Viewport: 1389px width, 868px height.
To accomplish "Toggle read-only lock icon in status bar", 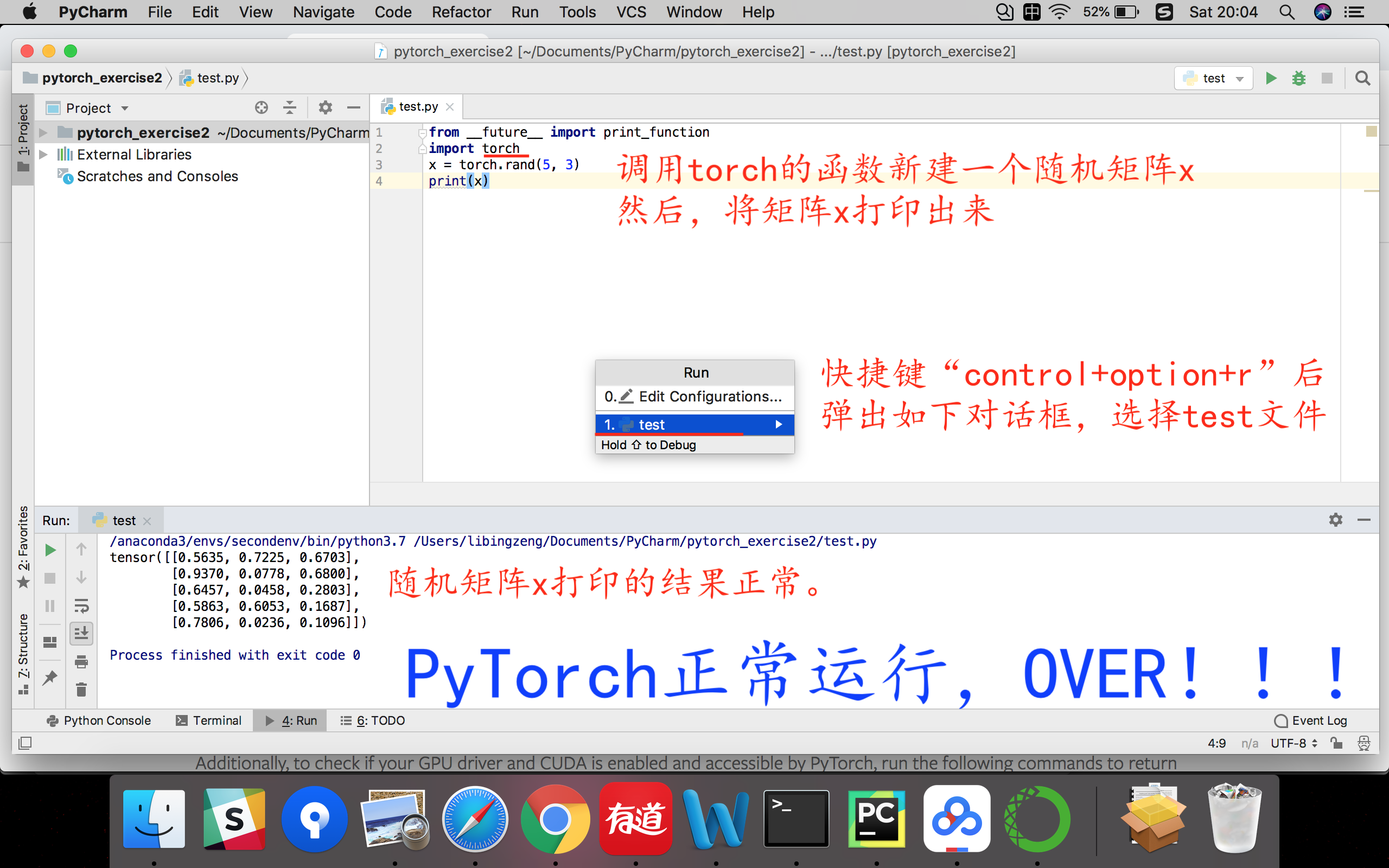I will click(x=1336, y=743).
